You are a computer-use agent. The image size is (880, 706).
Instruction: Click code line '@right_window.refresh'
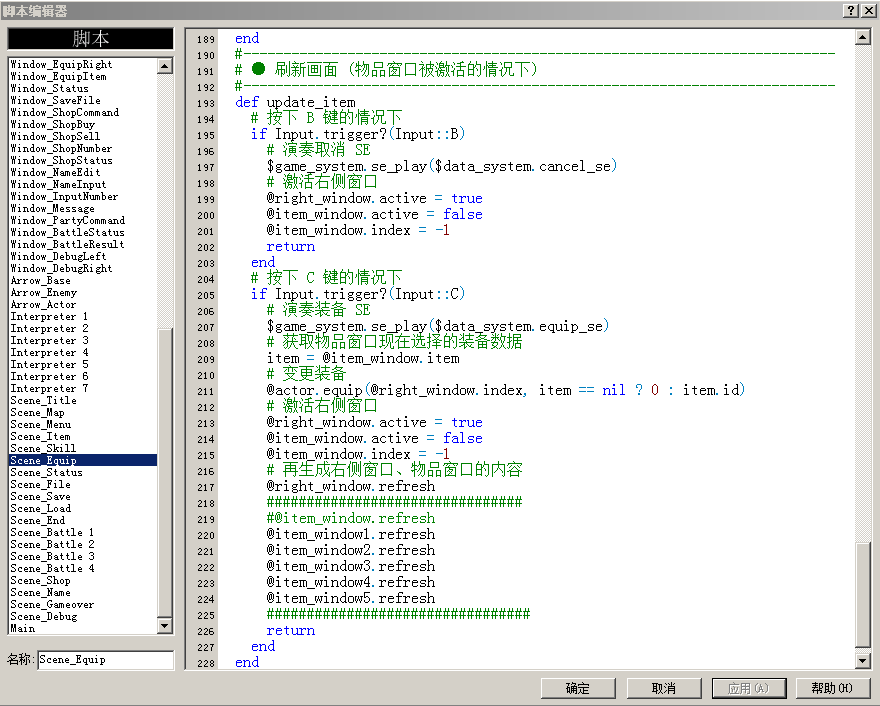pos(351,487)
